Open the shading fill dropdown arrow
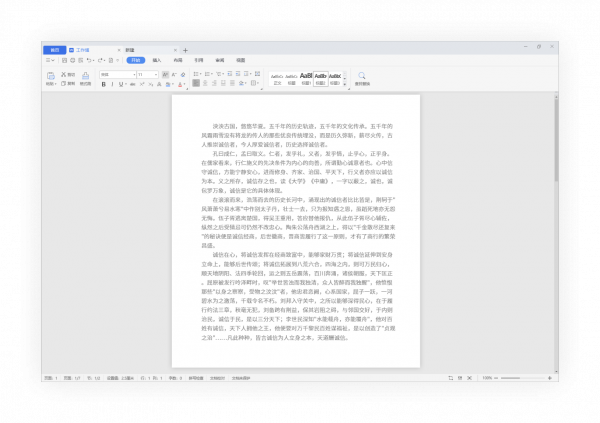This screenshot has width=600, height=423. (245, 83)
